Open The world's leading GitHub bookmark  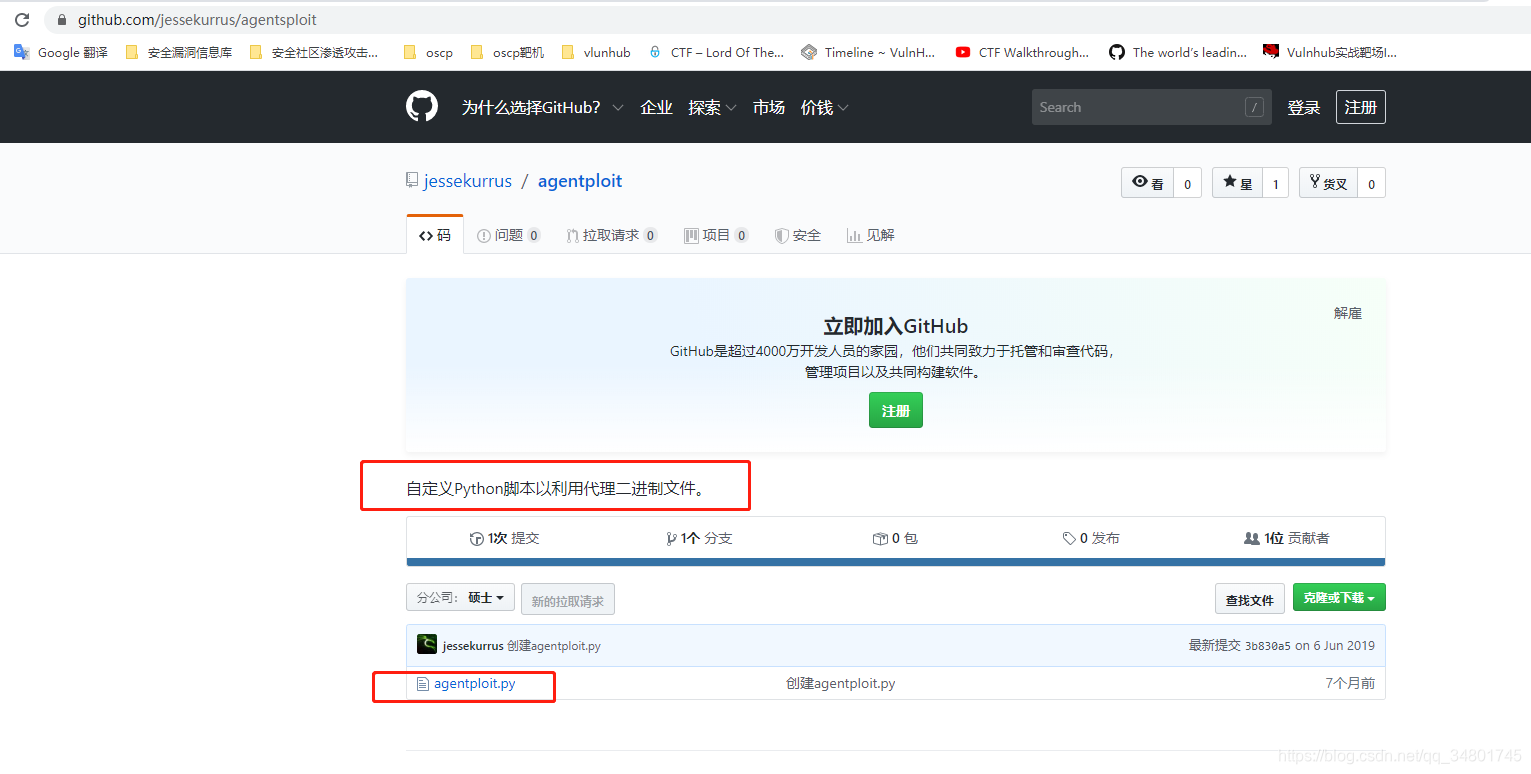pos(1178,52)
